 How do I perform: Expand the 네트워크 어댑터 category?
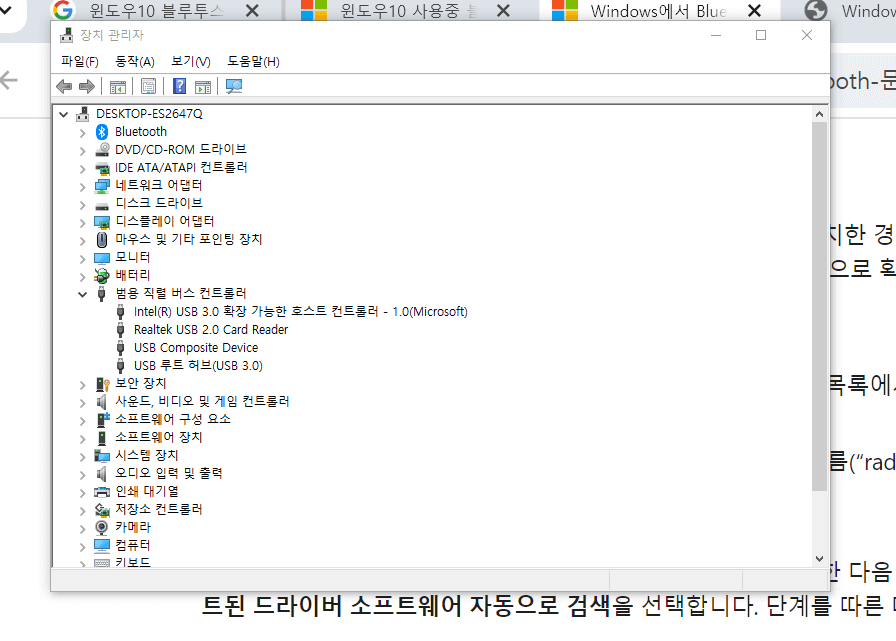82,186
